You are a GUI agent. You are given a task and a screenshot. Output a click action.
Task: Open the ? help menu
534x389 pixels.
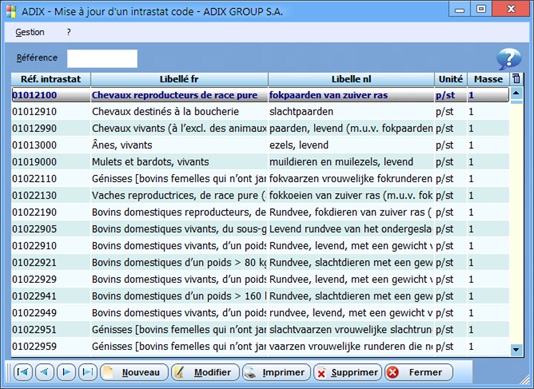point(68,32)
